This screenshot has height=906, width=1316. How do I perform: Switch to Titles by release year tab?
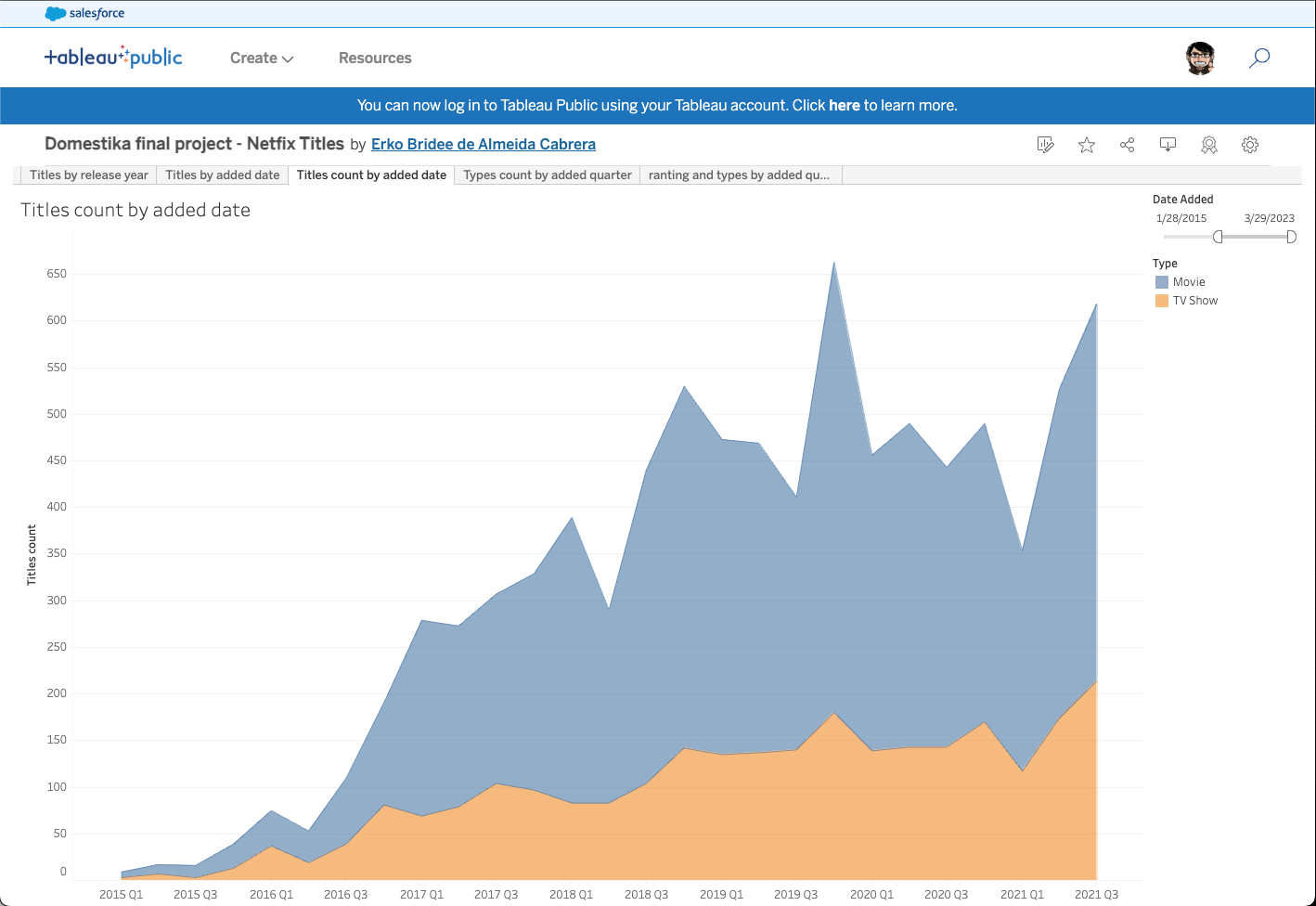[89, 175]
